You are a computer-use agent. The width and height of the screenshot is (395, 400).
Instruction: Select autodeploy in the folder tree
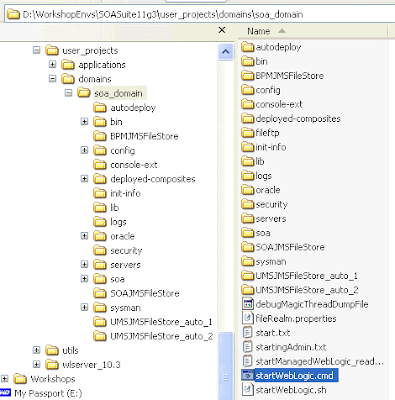[133, 108]
